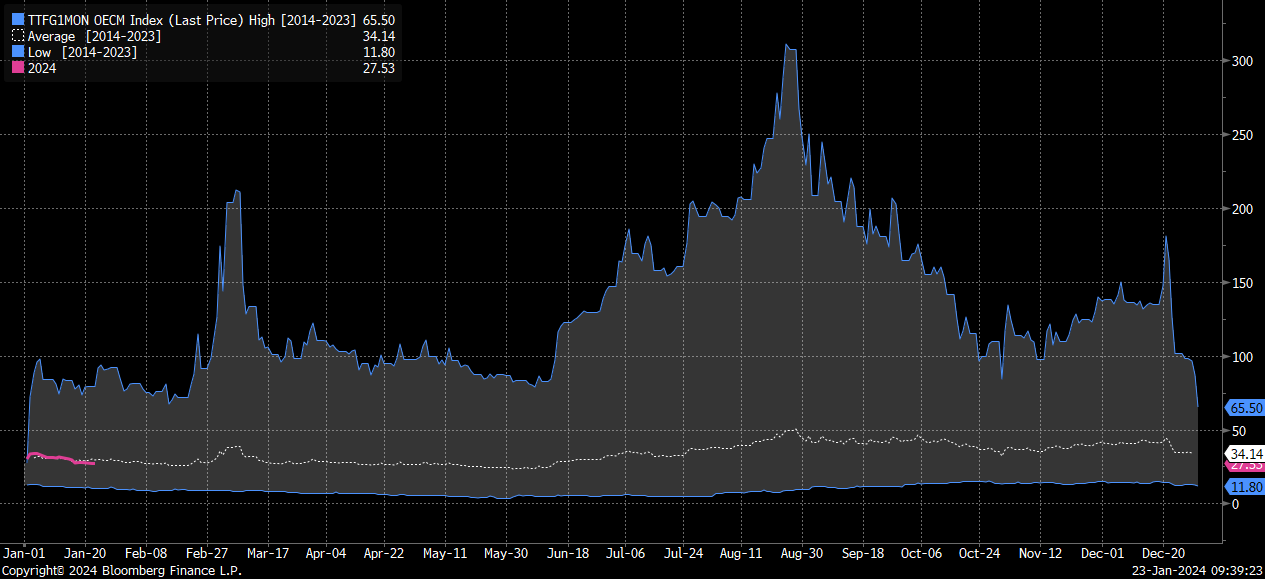Click the Copyright 2024 Bloomberg Finance L.P. text
This screenshot has width=1265, height=579.
point(120,570)
